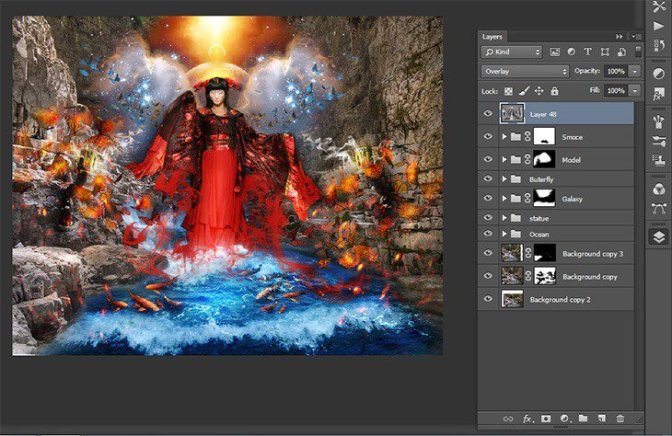672x436 pixels.
Task: Open the History panel icon
Action: pyautogui.click(x=659, y=45)
